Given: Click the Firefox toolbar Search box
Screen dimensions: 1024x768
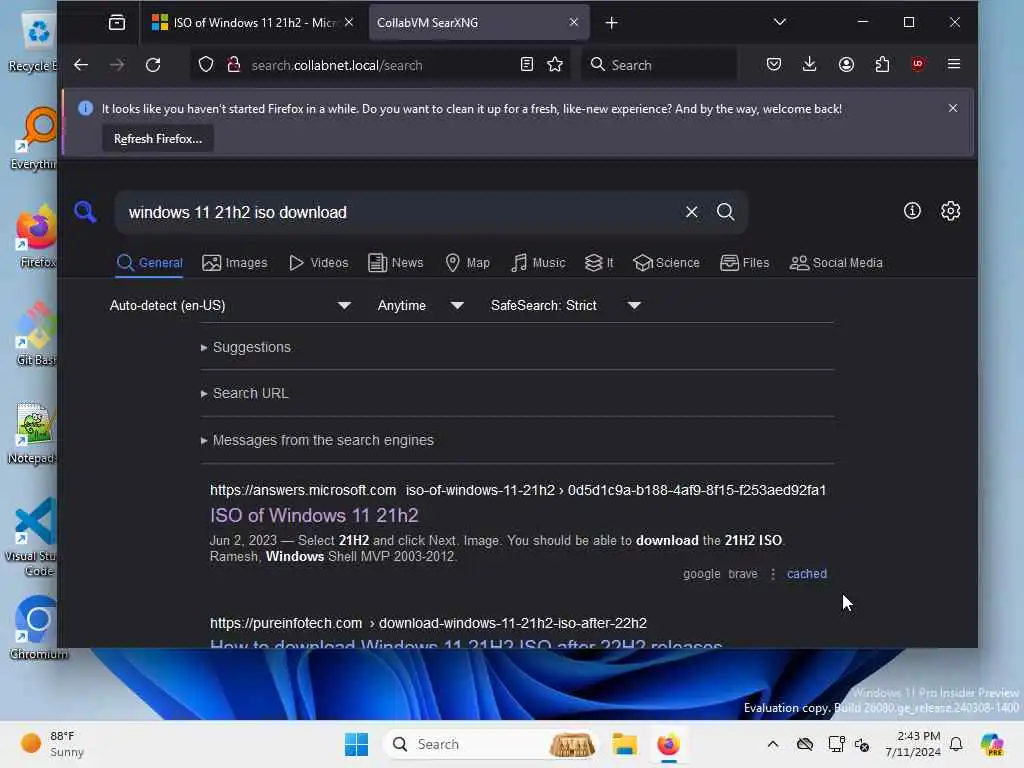Looking at the screenshot, I should tap(660, 65).
